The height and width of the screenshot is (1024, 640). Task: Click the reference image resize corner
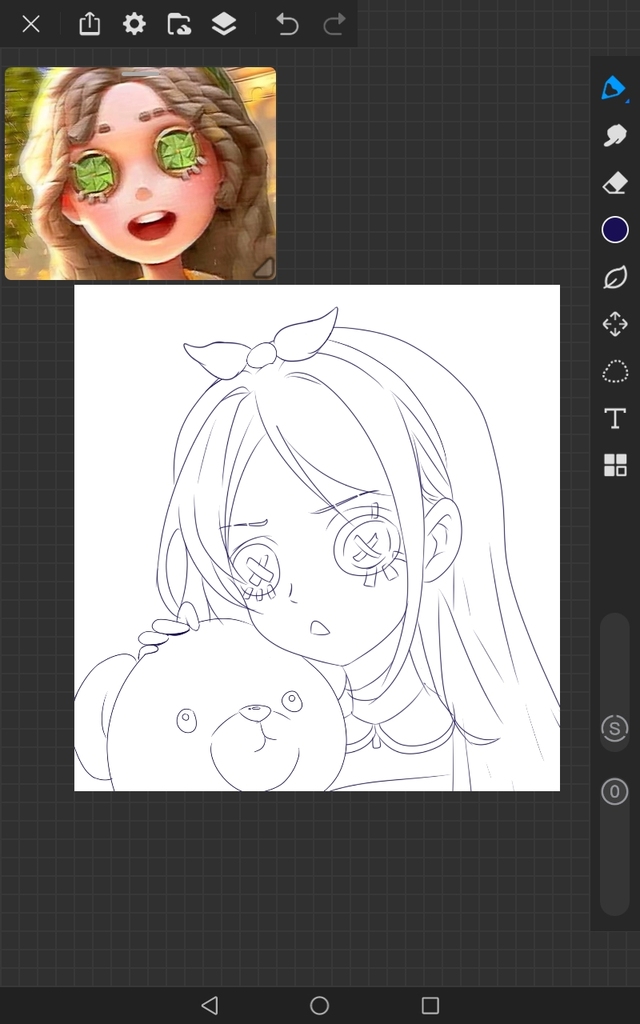(264, 268)
